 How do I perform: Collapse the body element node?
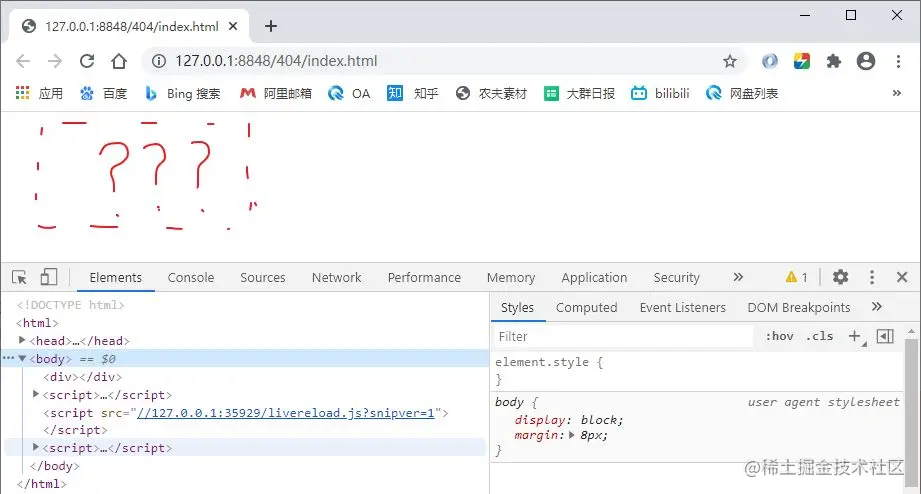(22, 358)
